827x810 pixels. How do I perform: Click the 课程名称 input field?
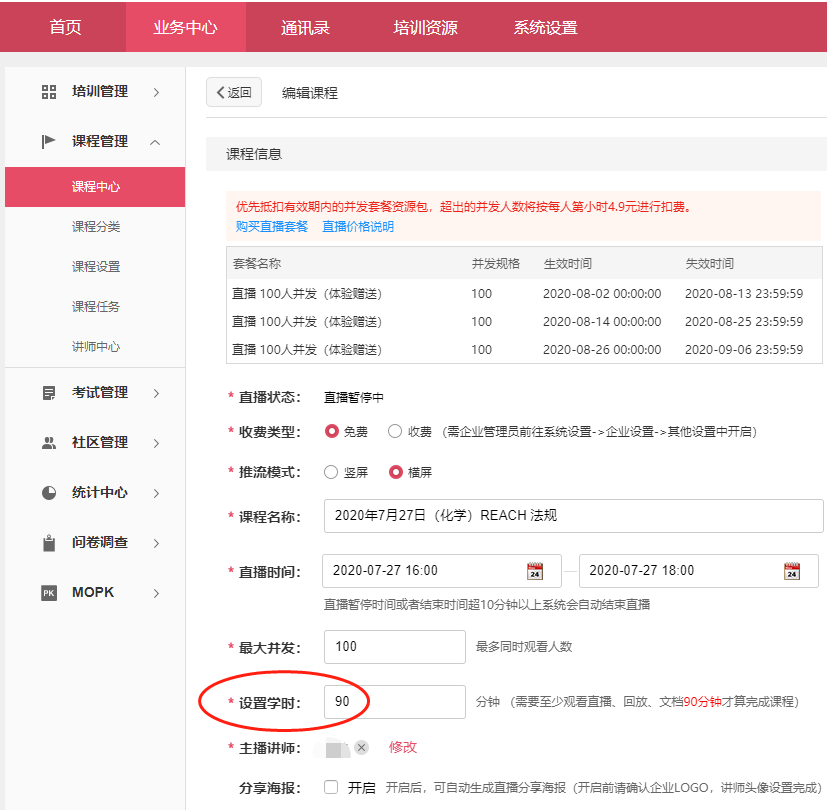click(574, 516)
